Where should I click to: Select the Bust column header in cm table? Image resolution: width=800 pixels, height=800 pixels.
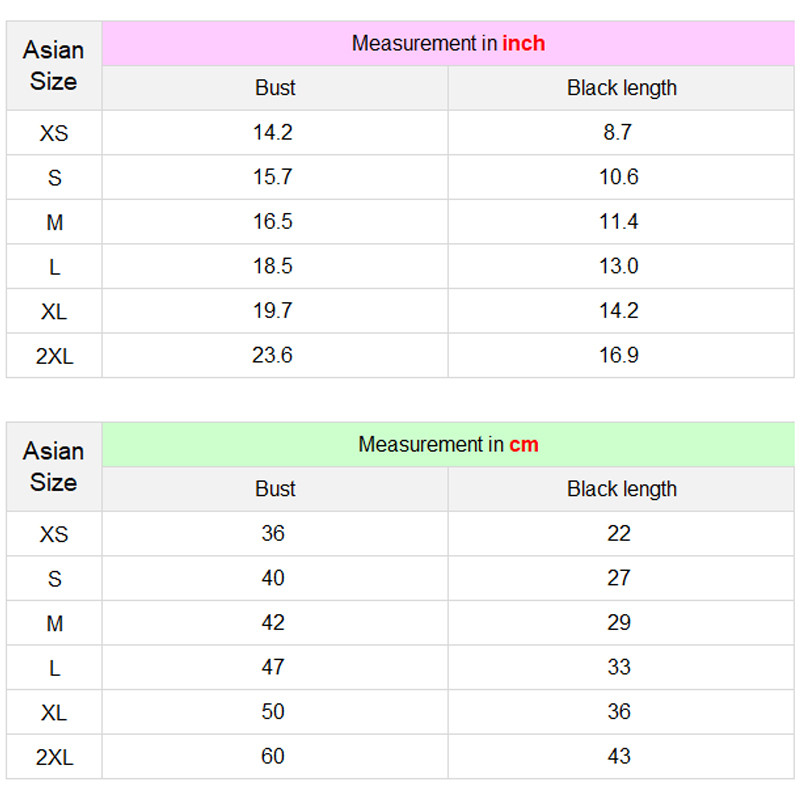tap(275, 489)
